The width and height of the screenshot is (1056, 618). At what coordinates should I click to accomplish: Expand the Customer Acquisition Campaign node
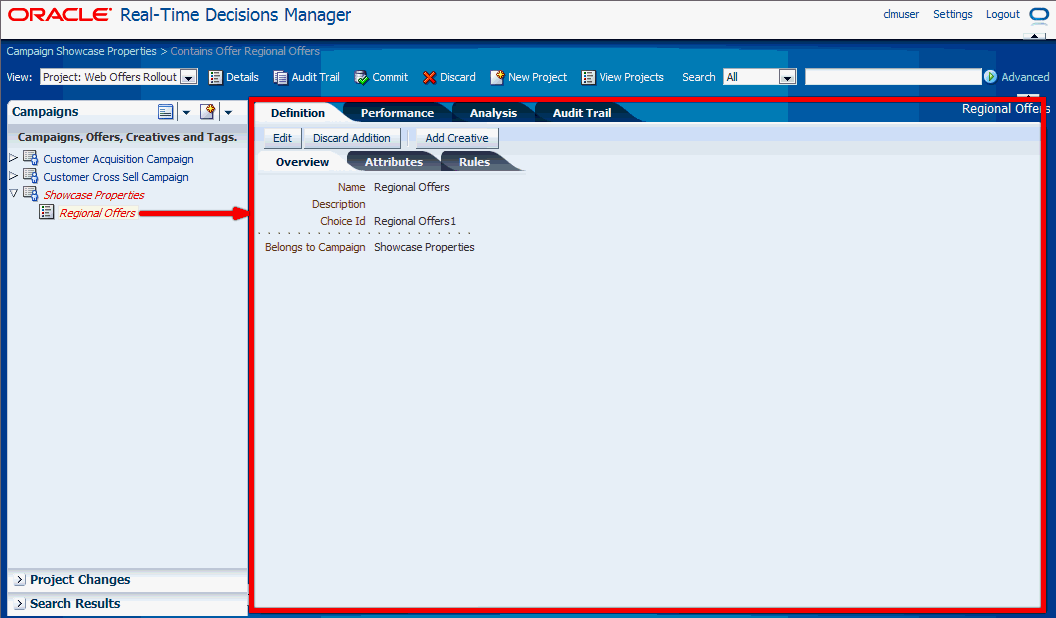[x=13, y=158]
